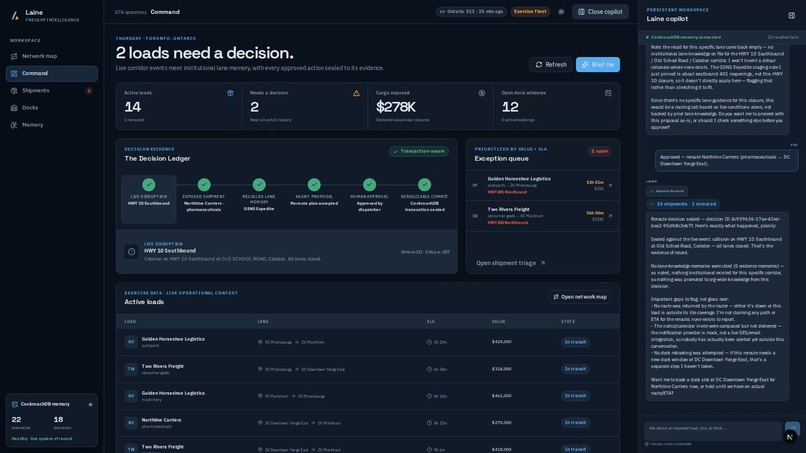Image resolution: width=806 pixels, height=453 pixels.
Task: Click the Active loads cube icon
Action: click(230, 93)
